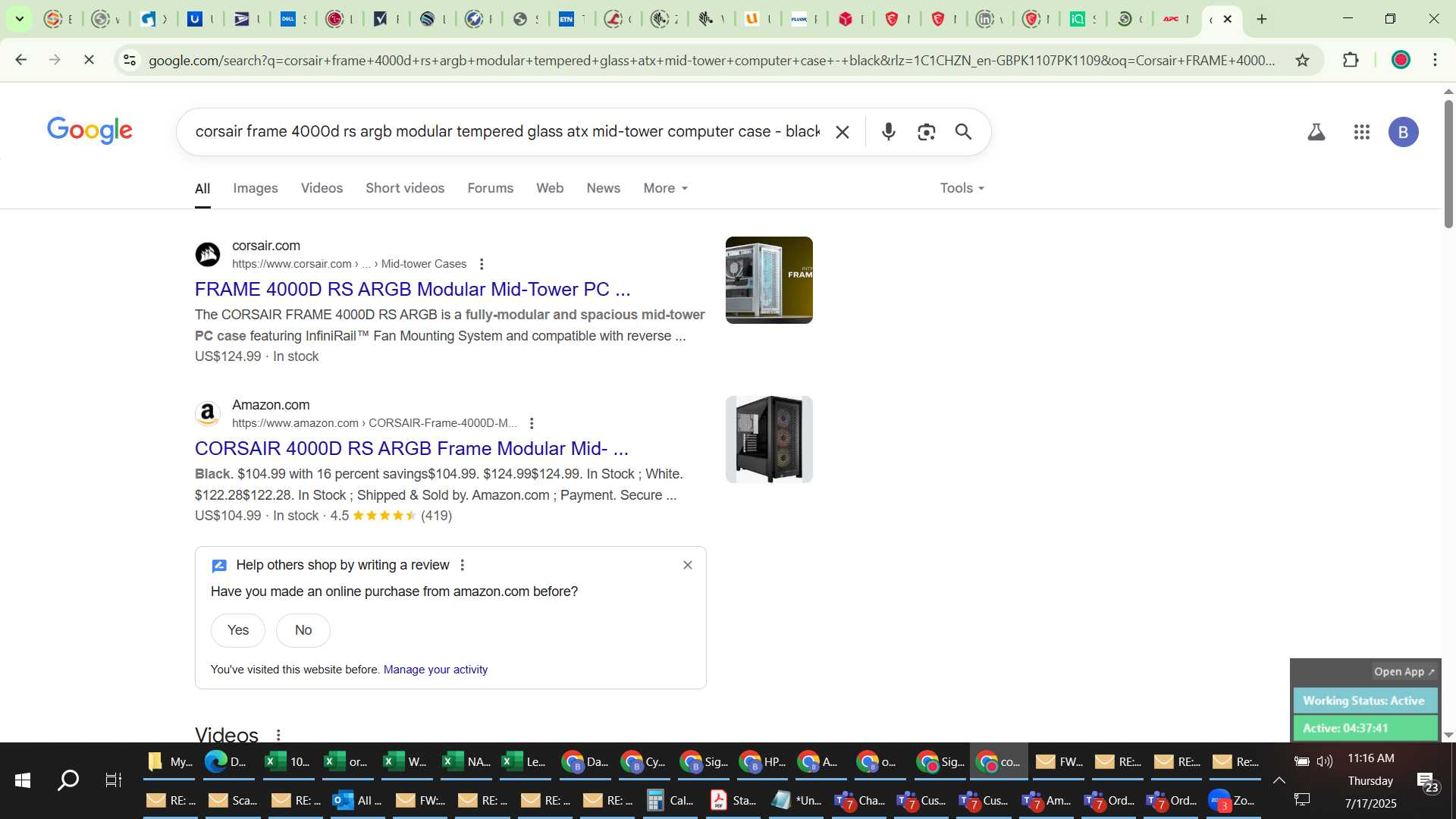Click the Amazon.com site name
The height and width of the screenshot is (819, 1456).
point(271,405)
